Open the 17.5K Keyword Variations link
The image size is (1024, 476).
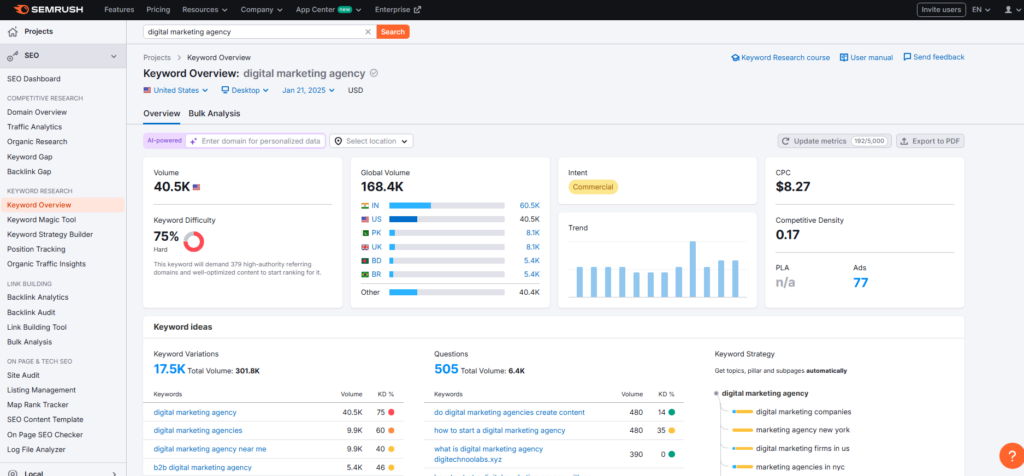[169, 370]
